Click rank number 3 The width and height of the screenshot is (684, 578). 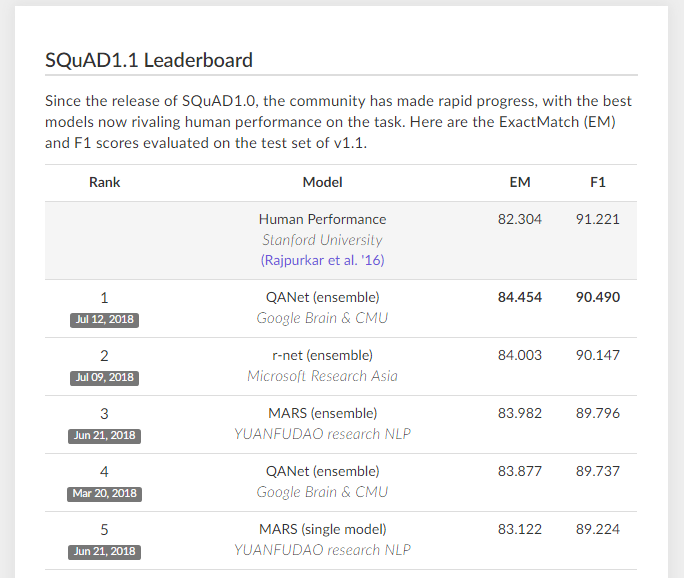104,414
